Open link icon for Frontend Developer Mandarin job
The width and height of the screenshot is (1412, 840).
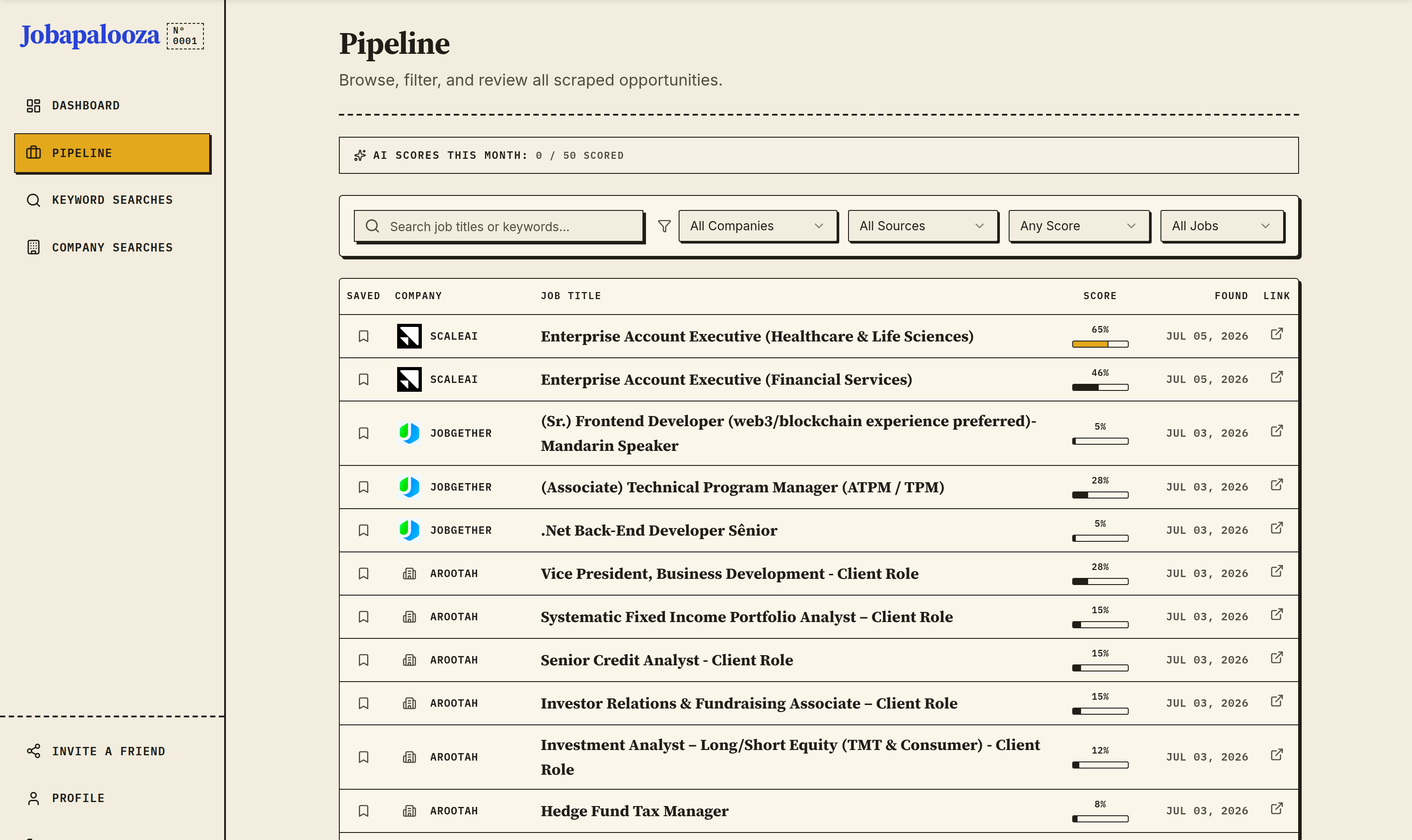[x=1277, y=431]
